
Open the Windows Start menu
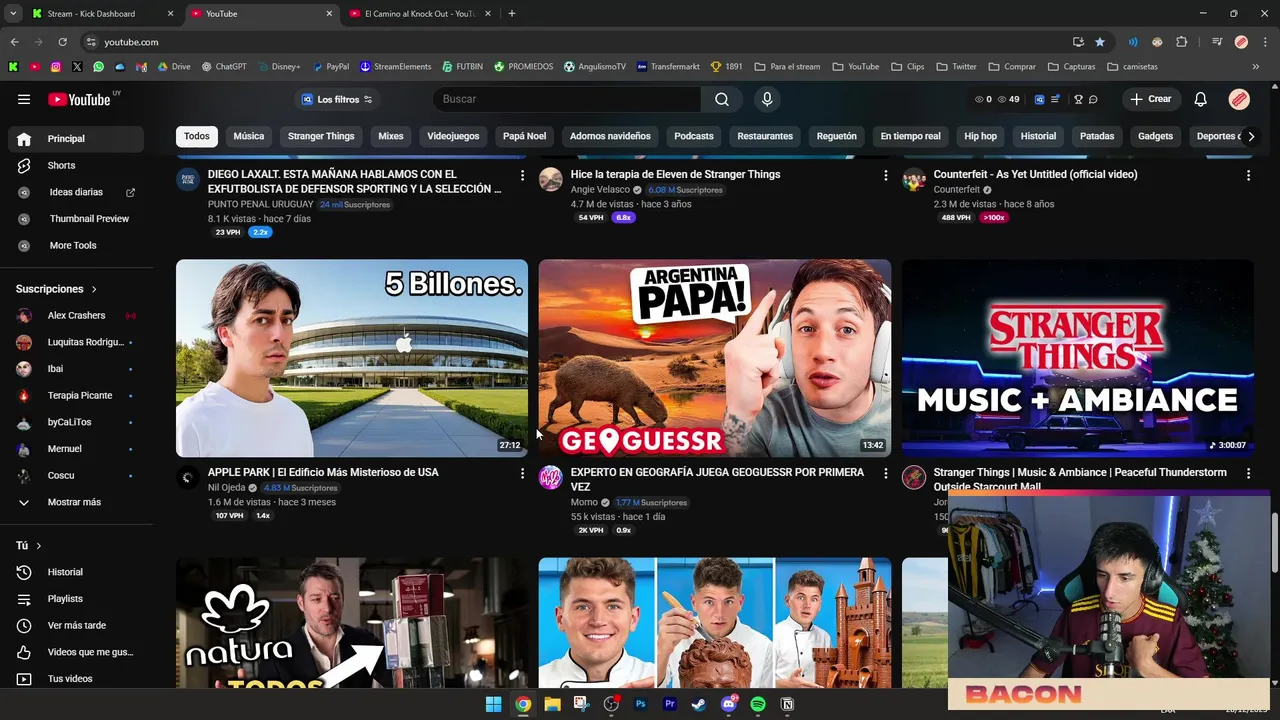[493, 704]
